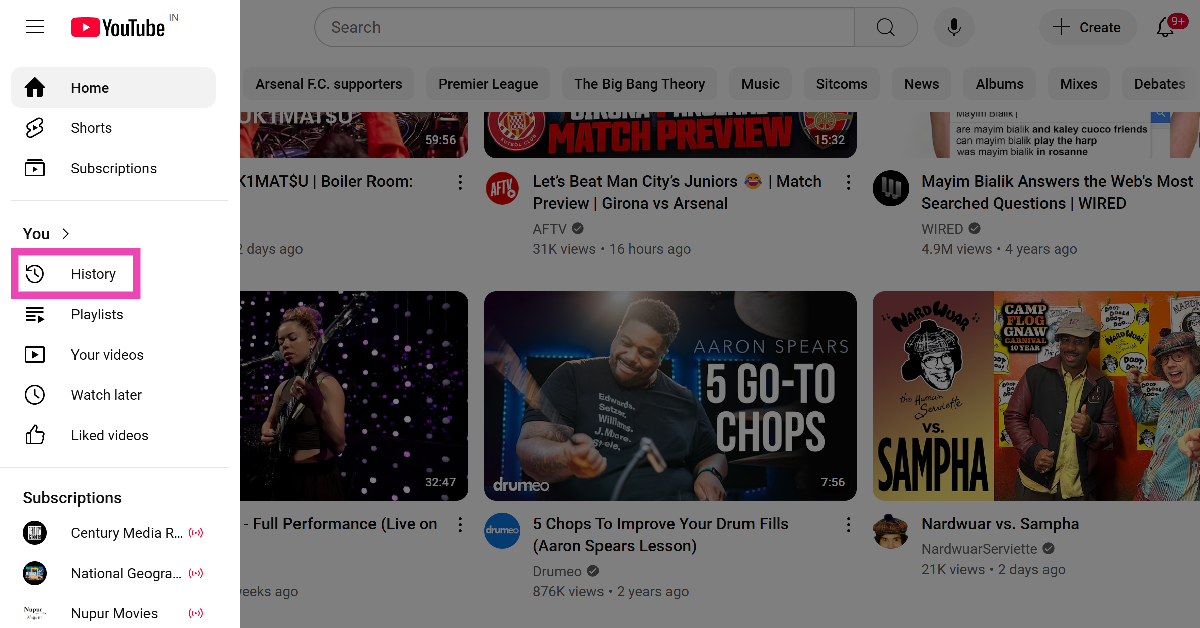Open the notifications bell
1200x628 pixels.
1166,27
